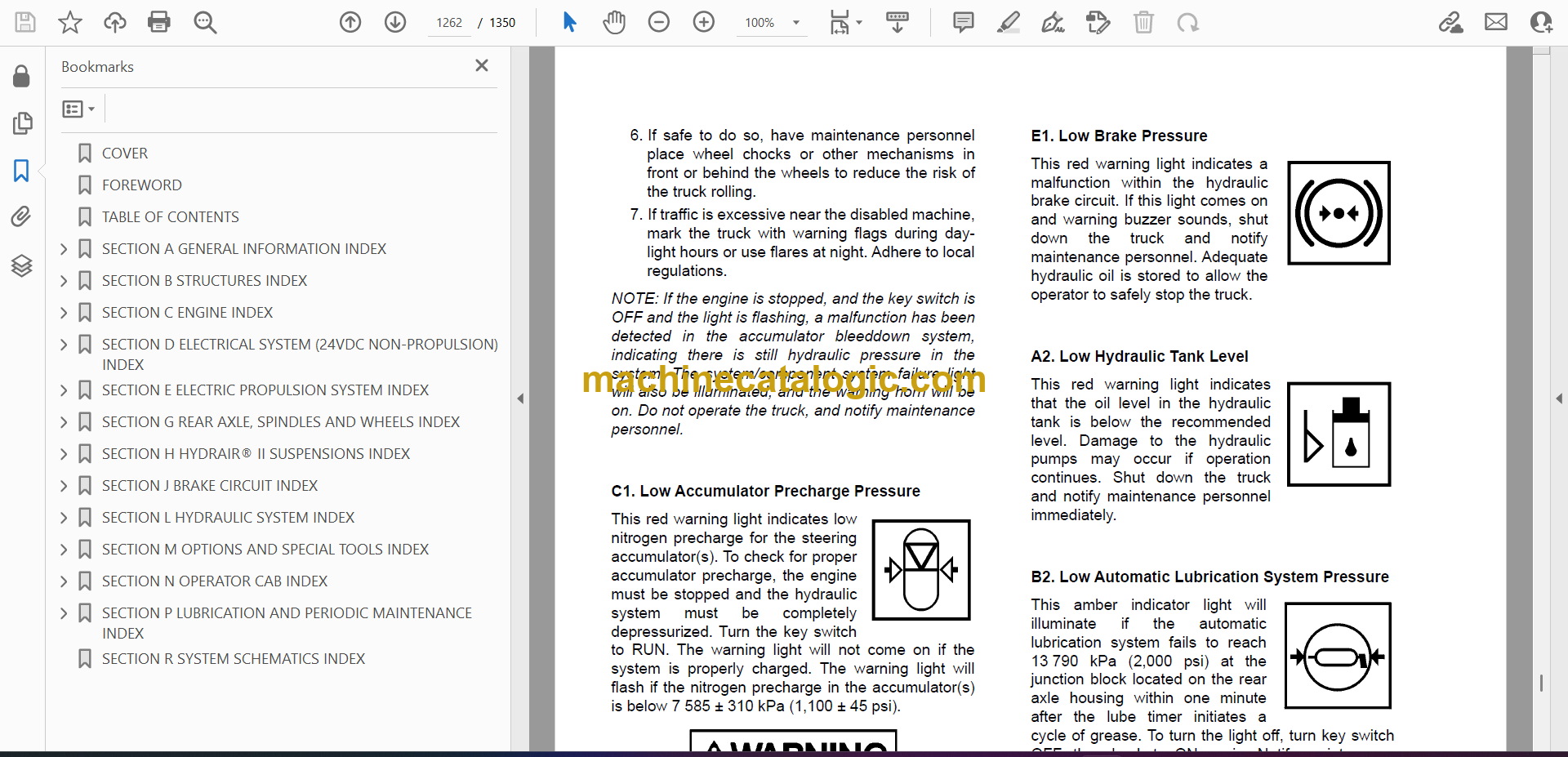Activate the Hand pan tool
Image resolution: width=1568 pixels, height=757 pixels.
(614, 22)
